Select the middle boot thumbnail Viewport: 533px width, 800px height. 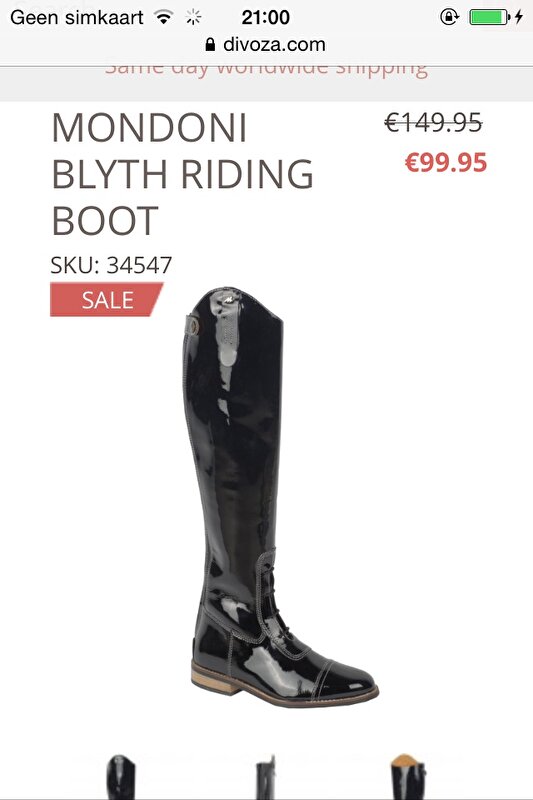click(266, 778)
